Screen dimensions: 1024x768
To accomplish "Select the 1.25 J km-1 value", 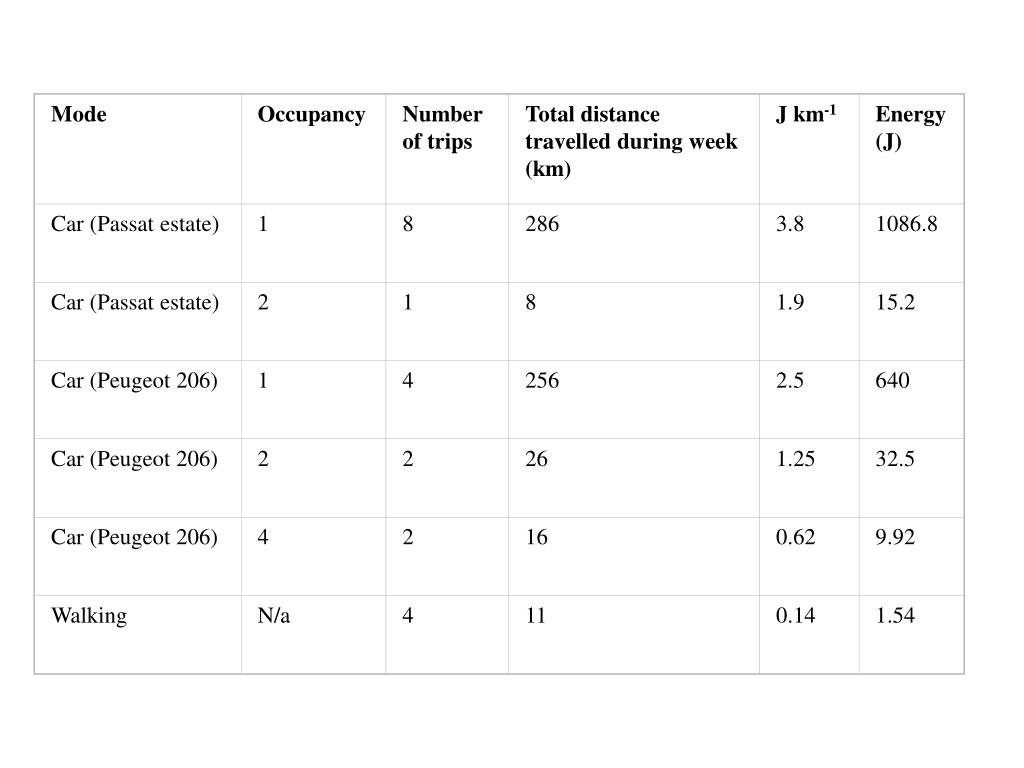I will [x=795, y=459].
